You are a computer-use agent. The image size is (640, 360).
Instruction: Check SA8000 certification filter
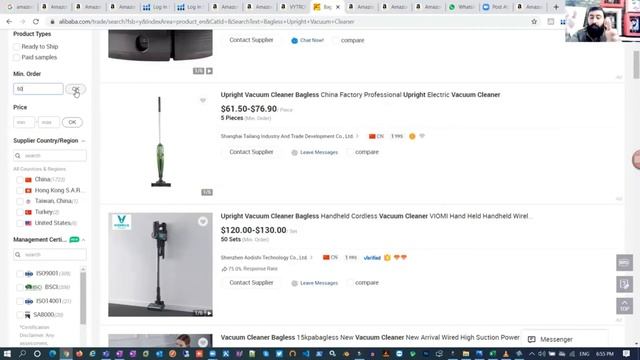pos(20,315)
